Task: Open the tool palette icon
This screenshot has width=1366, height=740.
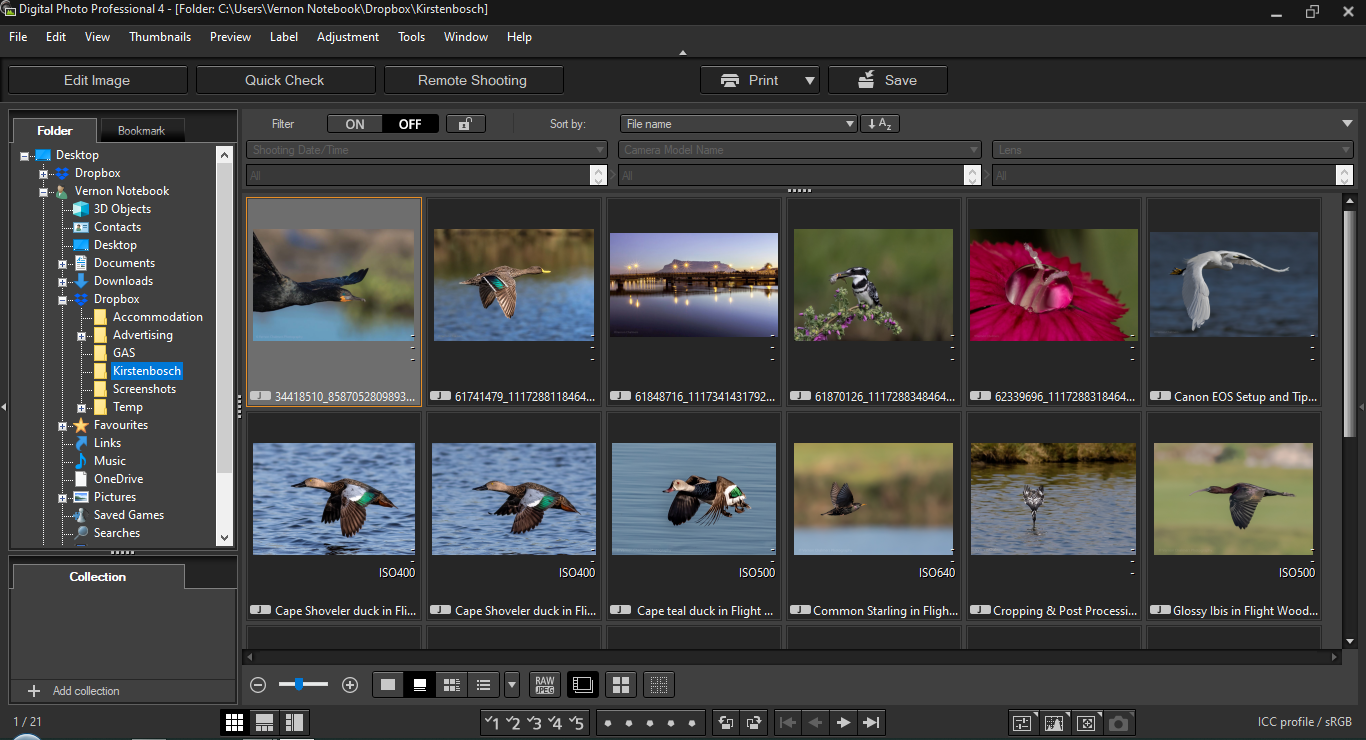Action: point(1022,723)
